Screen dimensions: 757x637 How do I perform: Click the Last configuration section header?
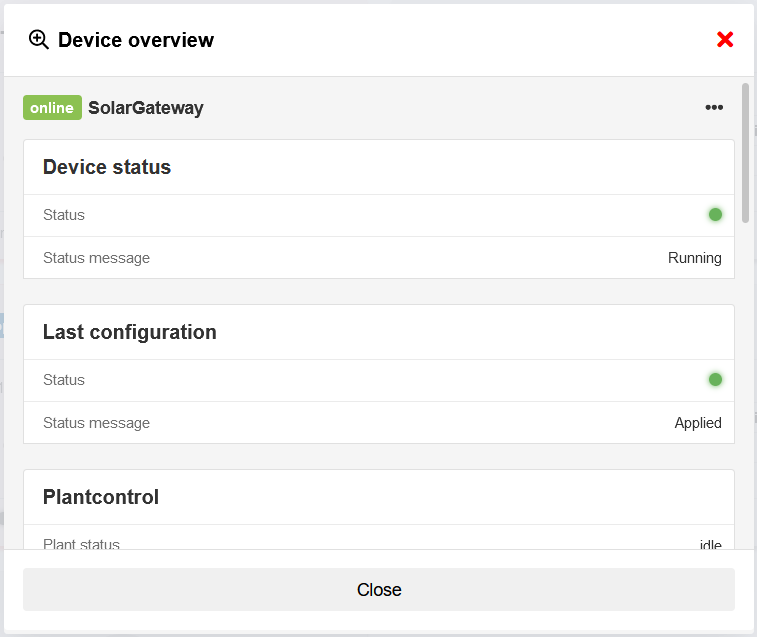pos(130,332)
